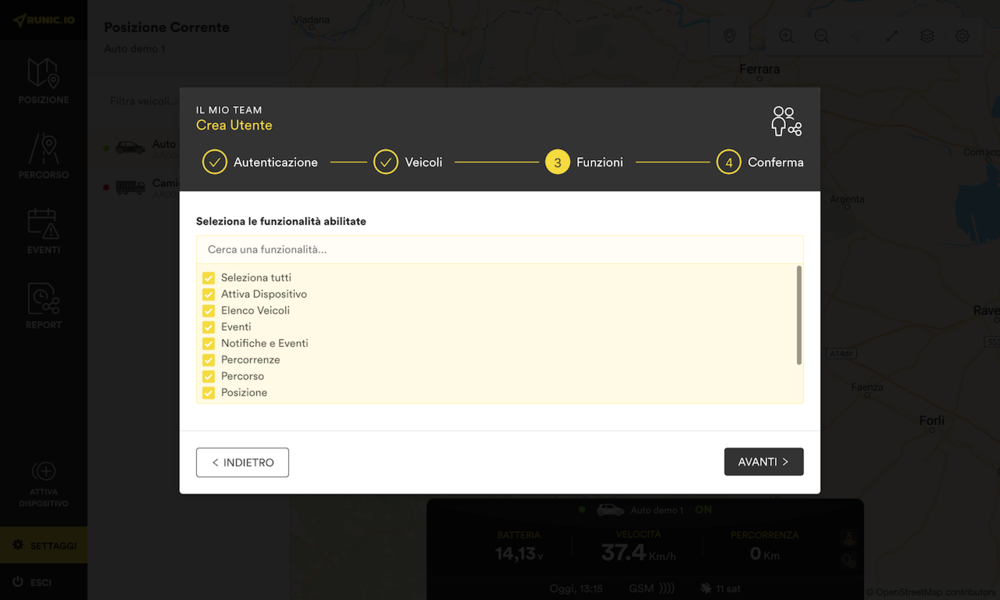
Task: Open the Report section in sidebar
Action: point(43,300)
